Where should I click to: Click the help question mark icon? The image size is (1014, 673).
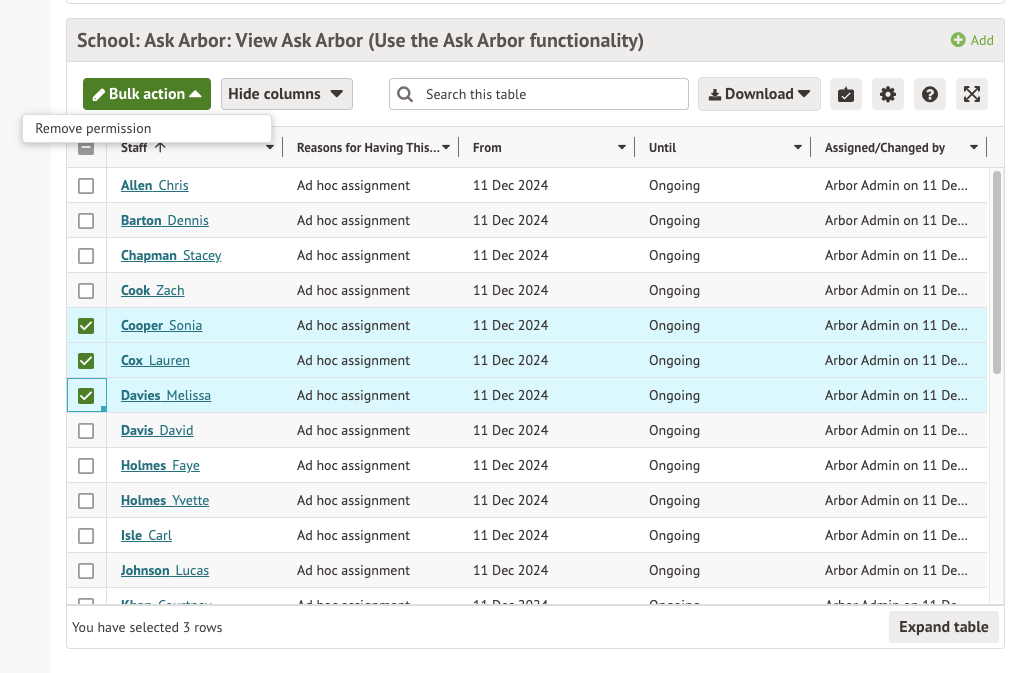(x=929, y=93)
